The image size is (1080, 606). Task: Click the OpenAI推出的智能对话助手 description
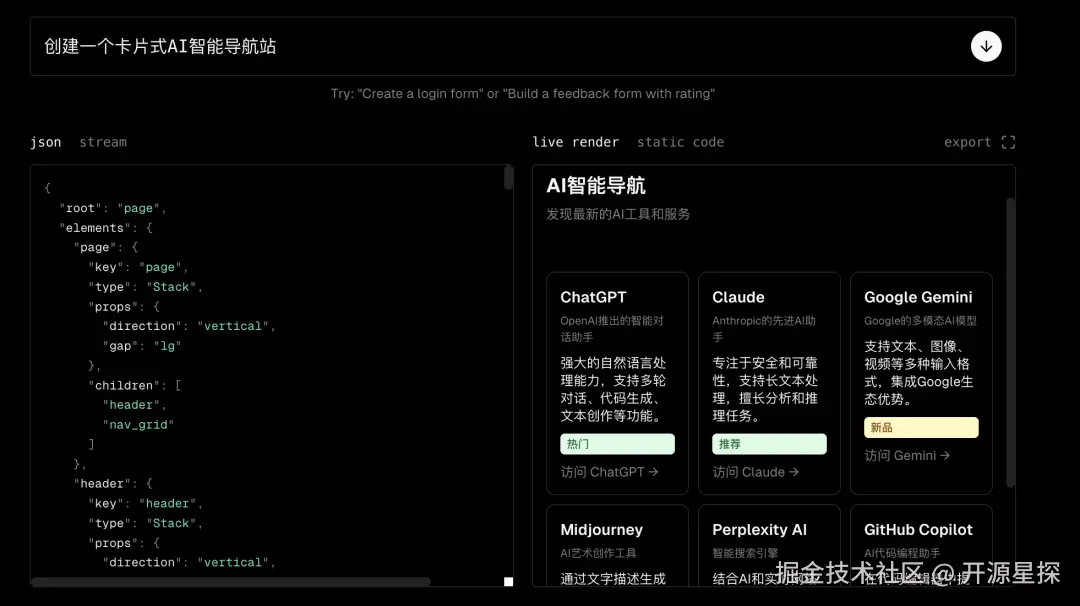pyautogui.click(x=612, y=328)
